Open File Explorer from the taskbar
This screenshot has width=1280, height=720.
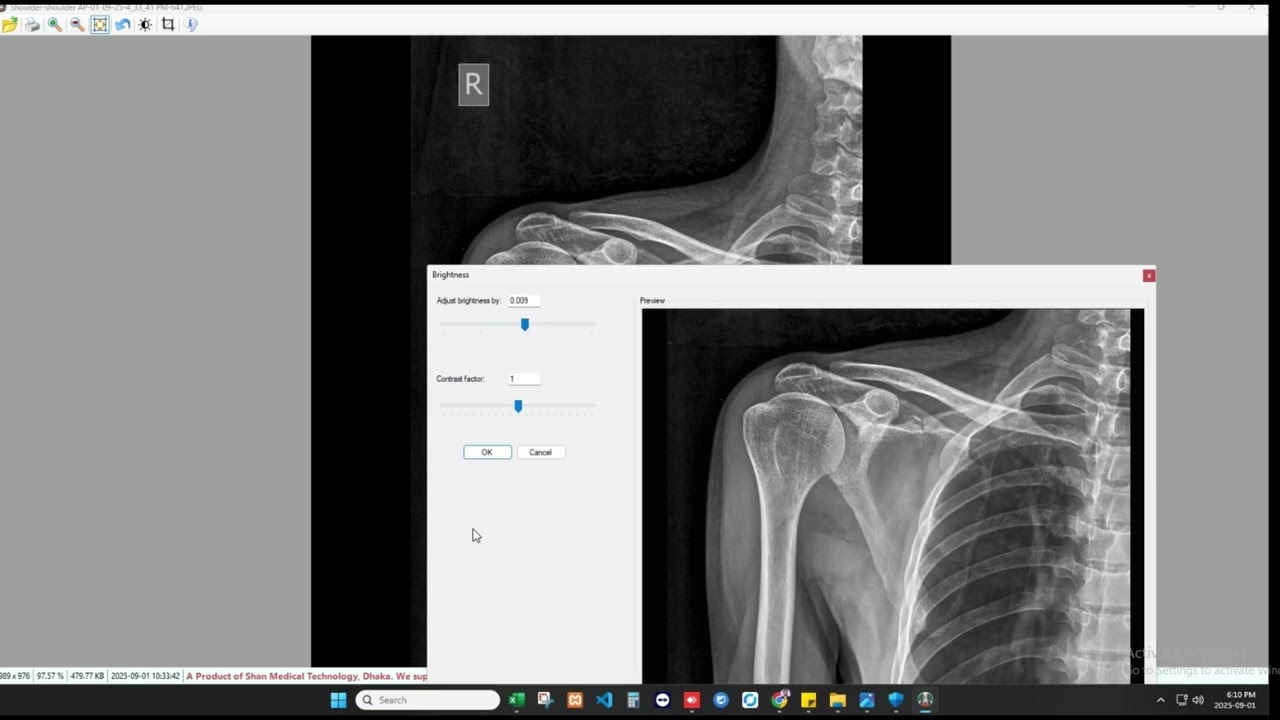pos(837,700)
